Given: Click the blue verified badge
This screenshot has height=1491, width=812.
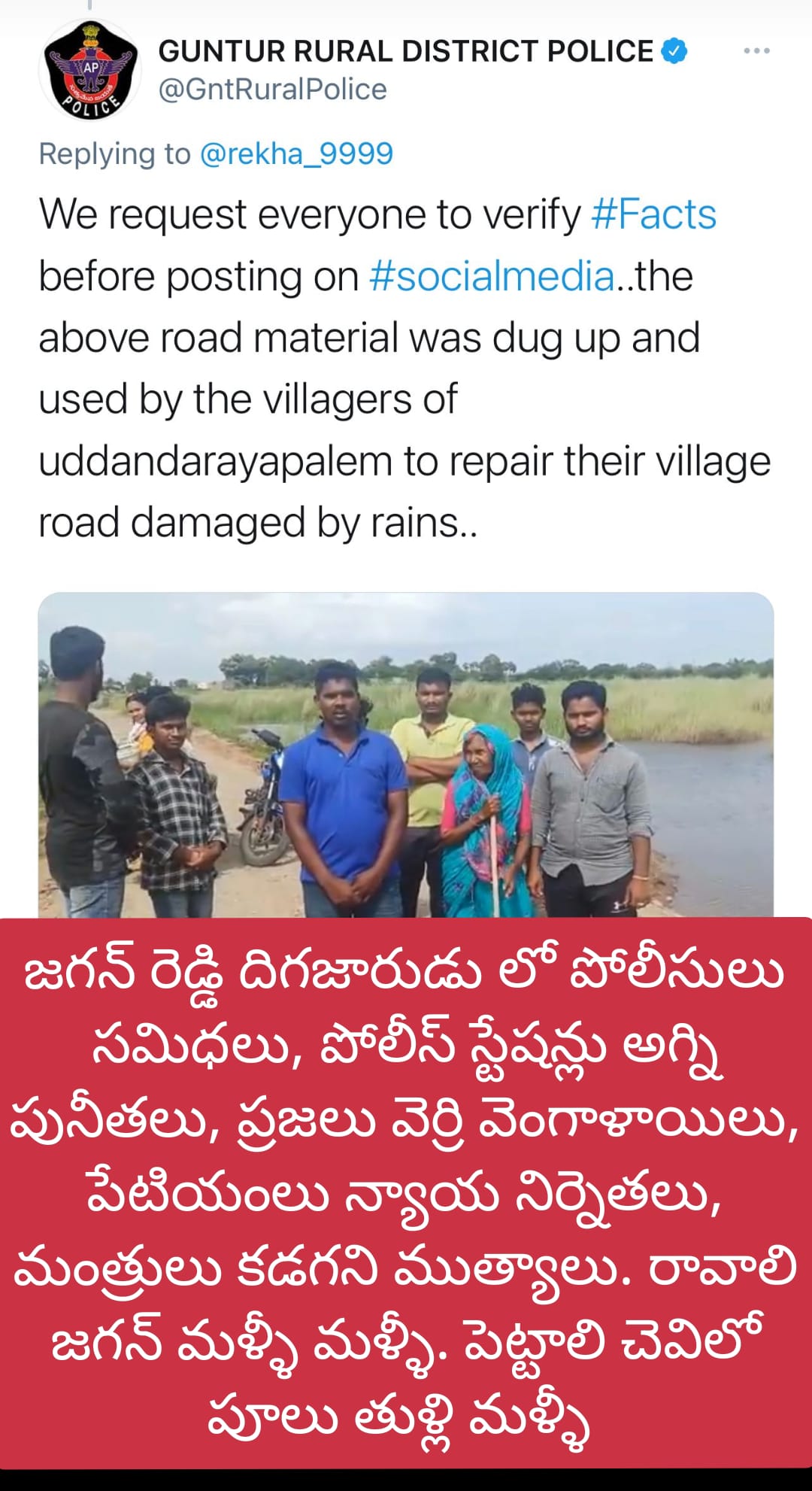Looking at the screenshot, I should click(674, 51).
